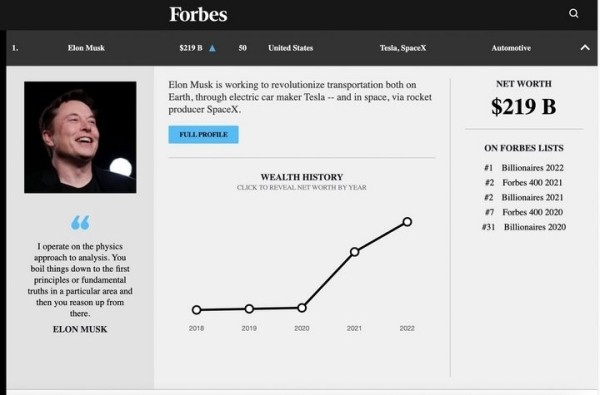
Task: Select Elon Musk name in ranking row
Action: click(x=86, y=48)
